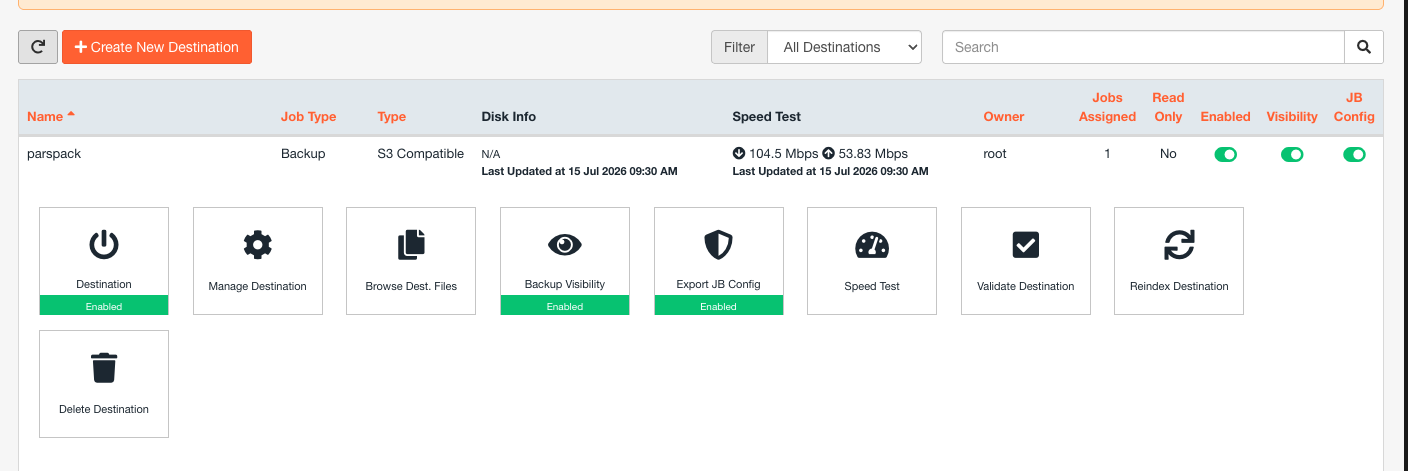Click the Filter label button
The width and height of the screenshot is (1408, 471).
coord(739,47)
